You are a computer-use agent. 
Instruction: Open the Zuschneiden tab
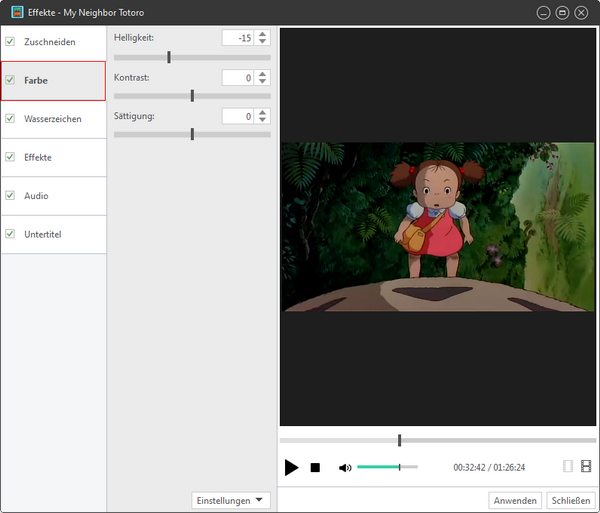[x=54, y=42]
